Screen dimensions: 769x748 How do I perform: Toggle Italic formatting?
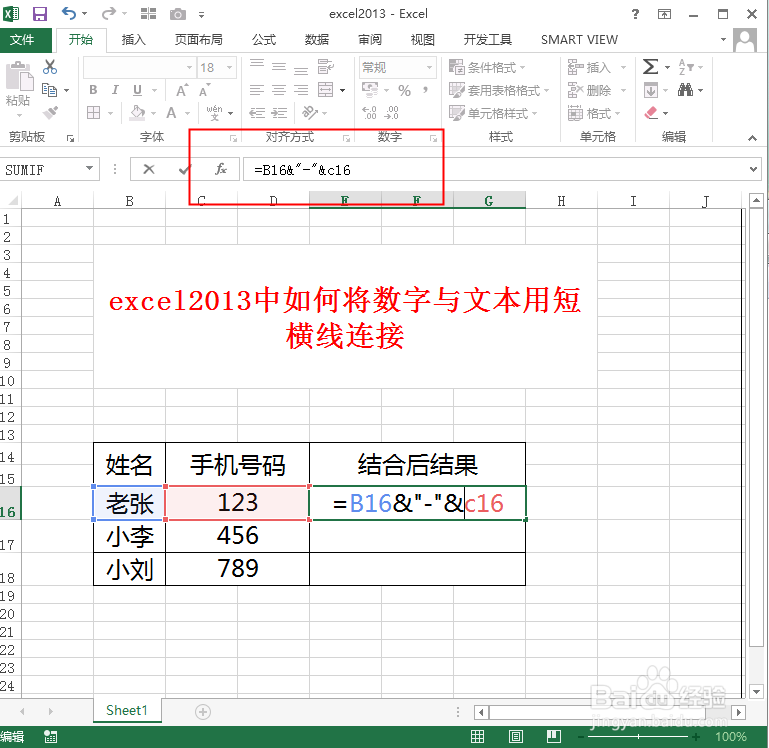tap(115, 90)
